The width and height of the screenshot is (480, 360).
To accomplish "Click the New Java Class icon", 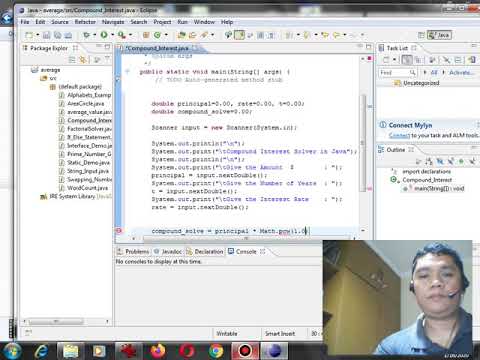I will [157, 35].
